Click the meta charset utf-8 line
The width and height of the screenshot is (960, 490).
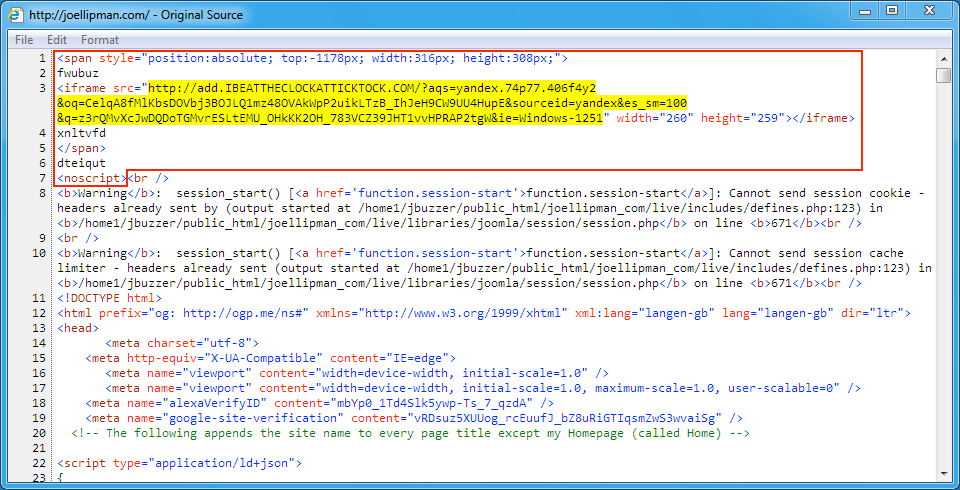tap(182, 343)
